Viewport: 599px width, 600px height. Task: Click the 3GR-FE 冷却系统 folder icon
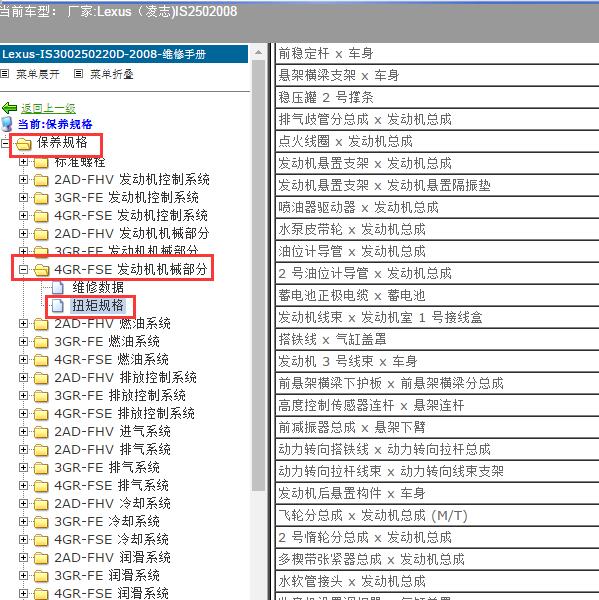click(41, 522)
